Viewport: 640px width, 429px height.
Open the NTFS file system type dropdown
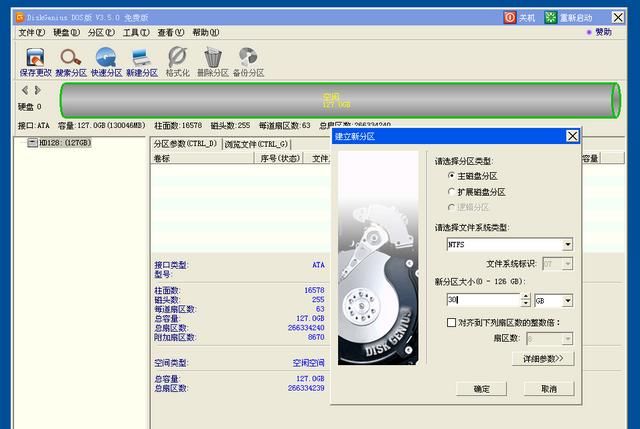pyautogui.click(x=567, y=245)
